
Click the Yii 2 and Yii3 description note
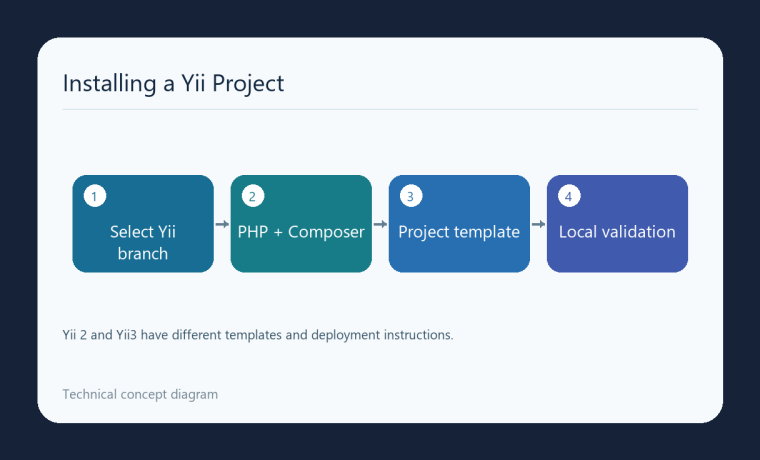coord(258,335)
